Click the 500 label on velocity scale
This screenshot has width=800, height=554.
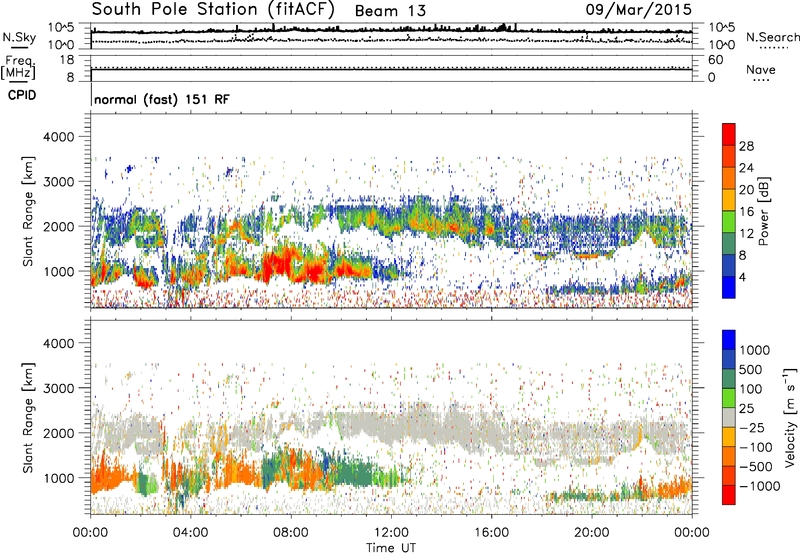pos(751,370)
